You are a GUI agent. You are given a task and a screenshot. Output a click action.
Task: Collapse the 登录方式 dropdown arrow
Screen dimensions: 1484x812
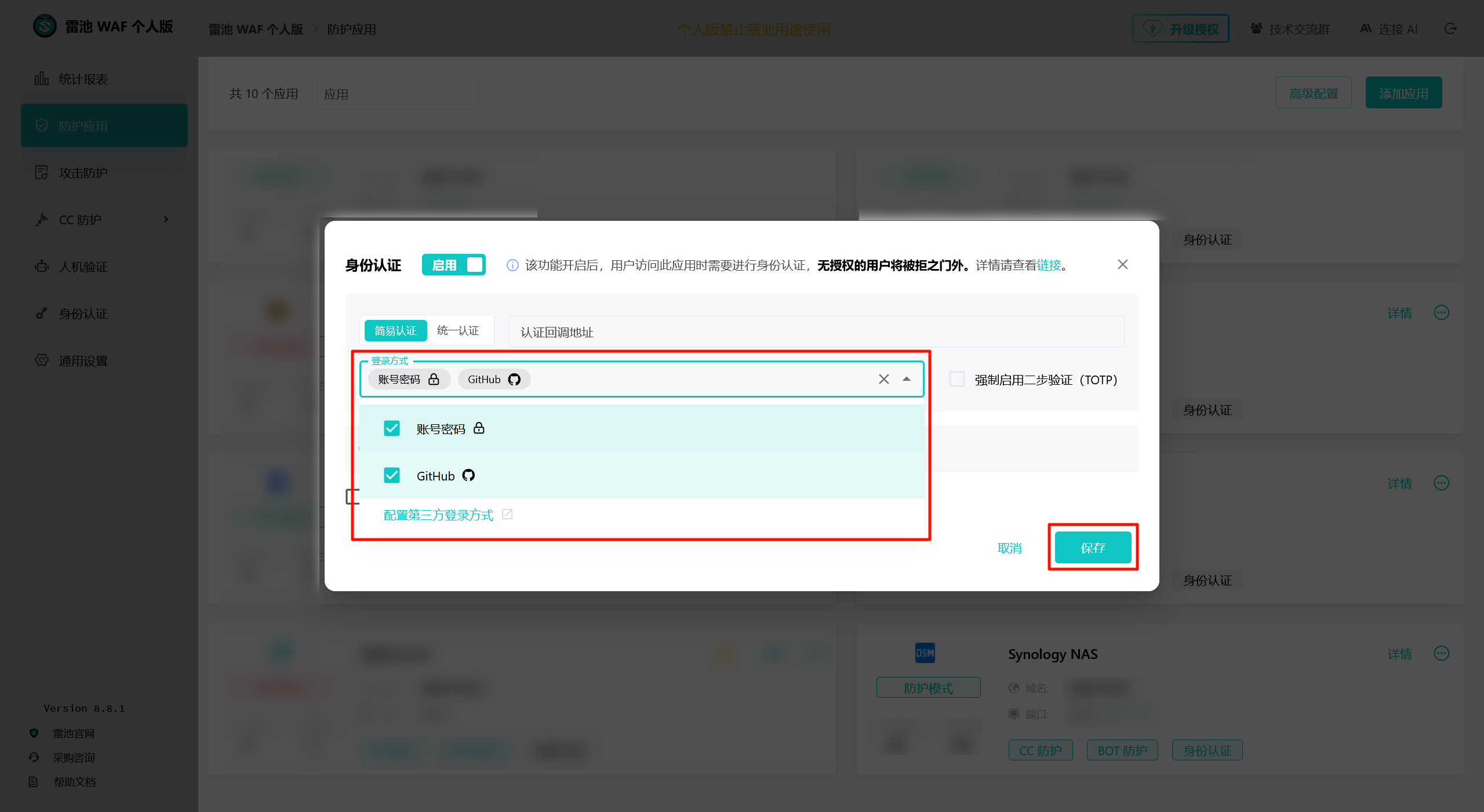[x=907, y=379]
